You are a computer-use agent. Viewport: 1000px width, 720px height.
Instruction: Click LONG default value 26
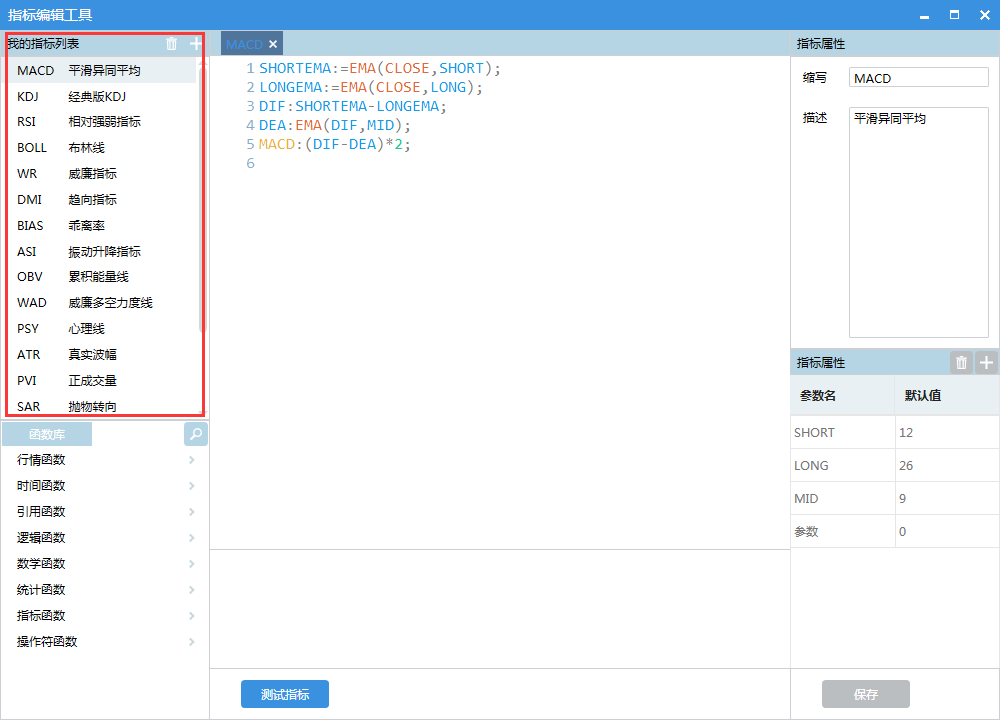(x=947, y=466)
